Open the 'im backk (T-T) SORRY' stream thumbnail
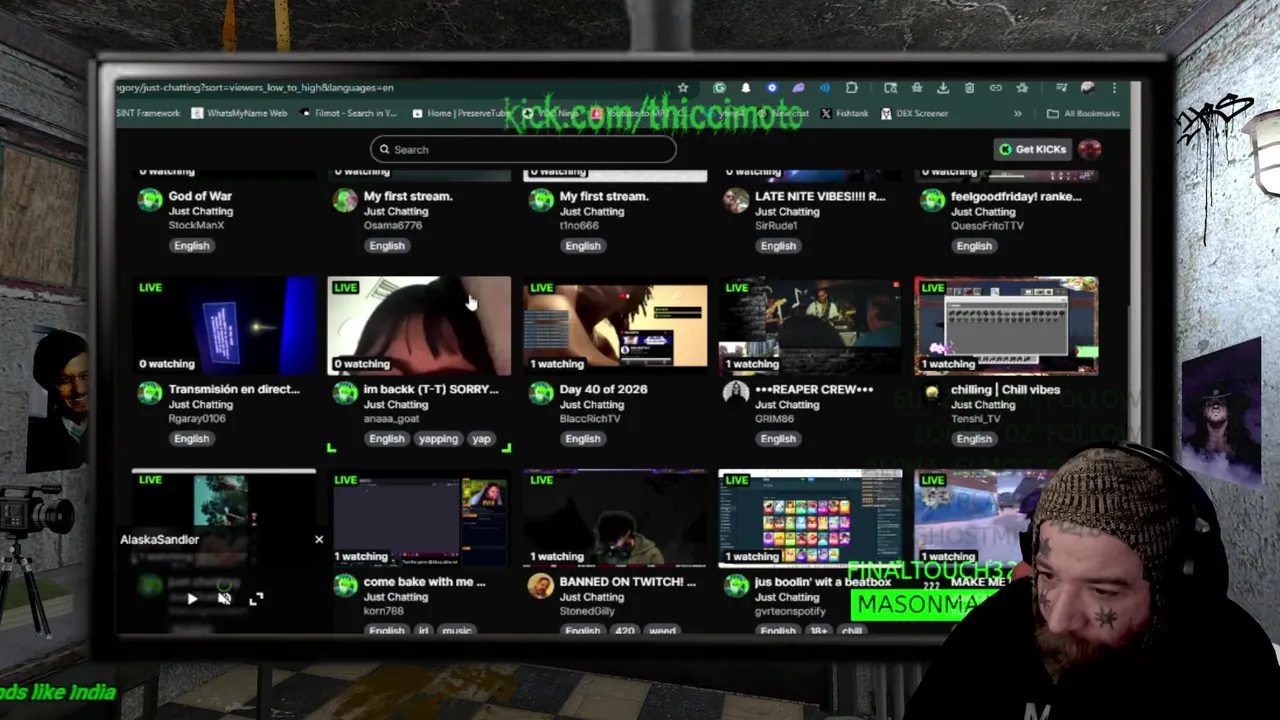The height and width of the screenshot is (720, 1280). click(x=419, y=326)
